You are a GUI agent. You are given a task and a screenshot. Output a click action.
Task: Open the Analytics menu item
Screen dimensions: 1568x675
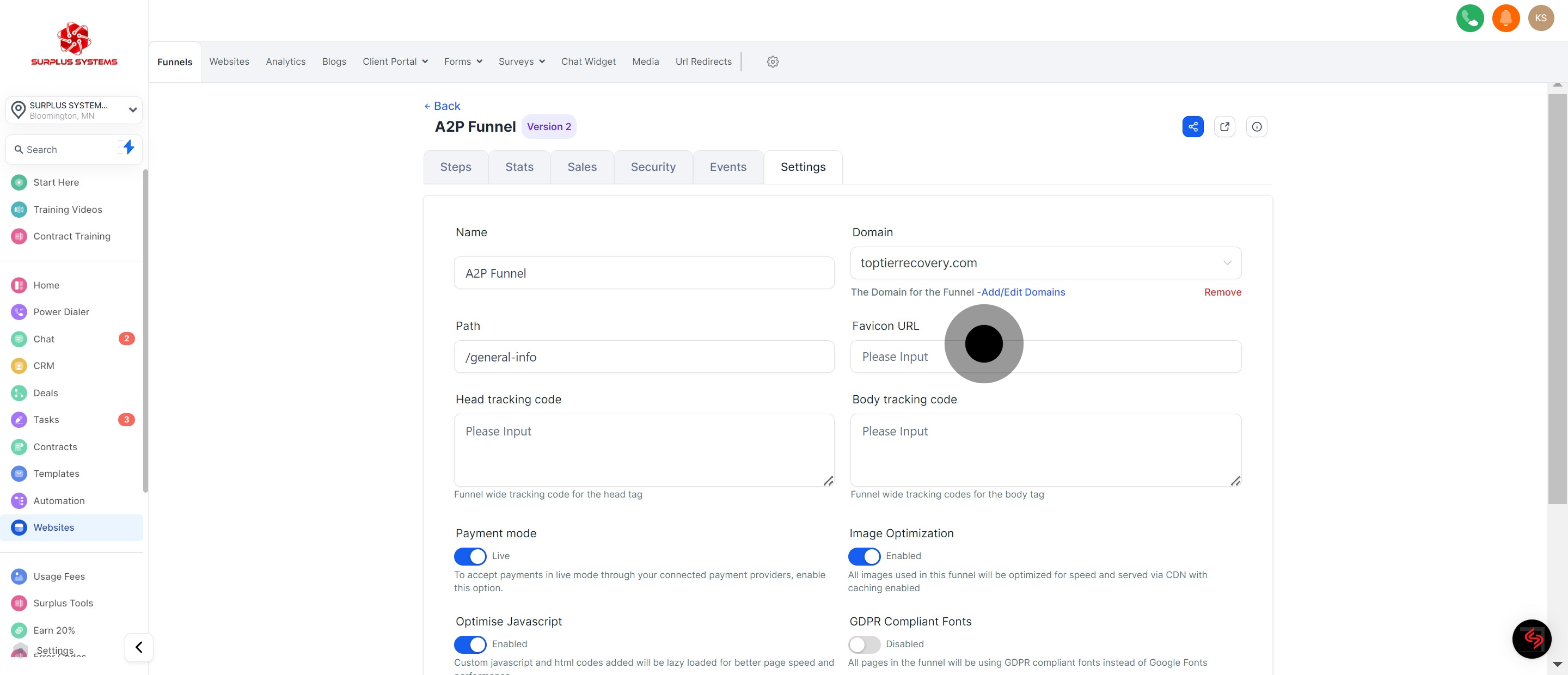click(285, 62)
